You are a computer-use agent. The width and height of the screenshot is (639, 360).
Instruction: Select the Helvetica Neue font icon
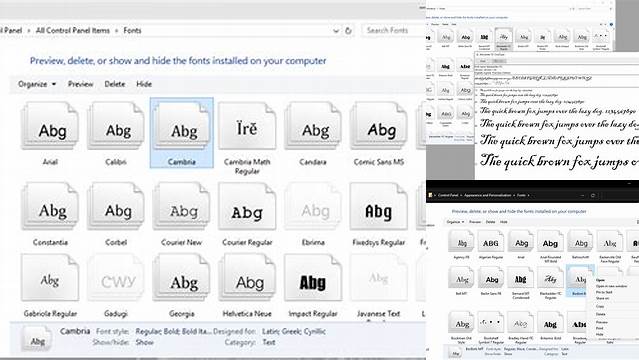tap(247, 278)
